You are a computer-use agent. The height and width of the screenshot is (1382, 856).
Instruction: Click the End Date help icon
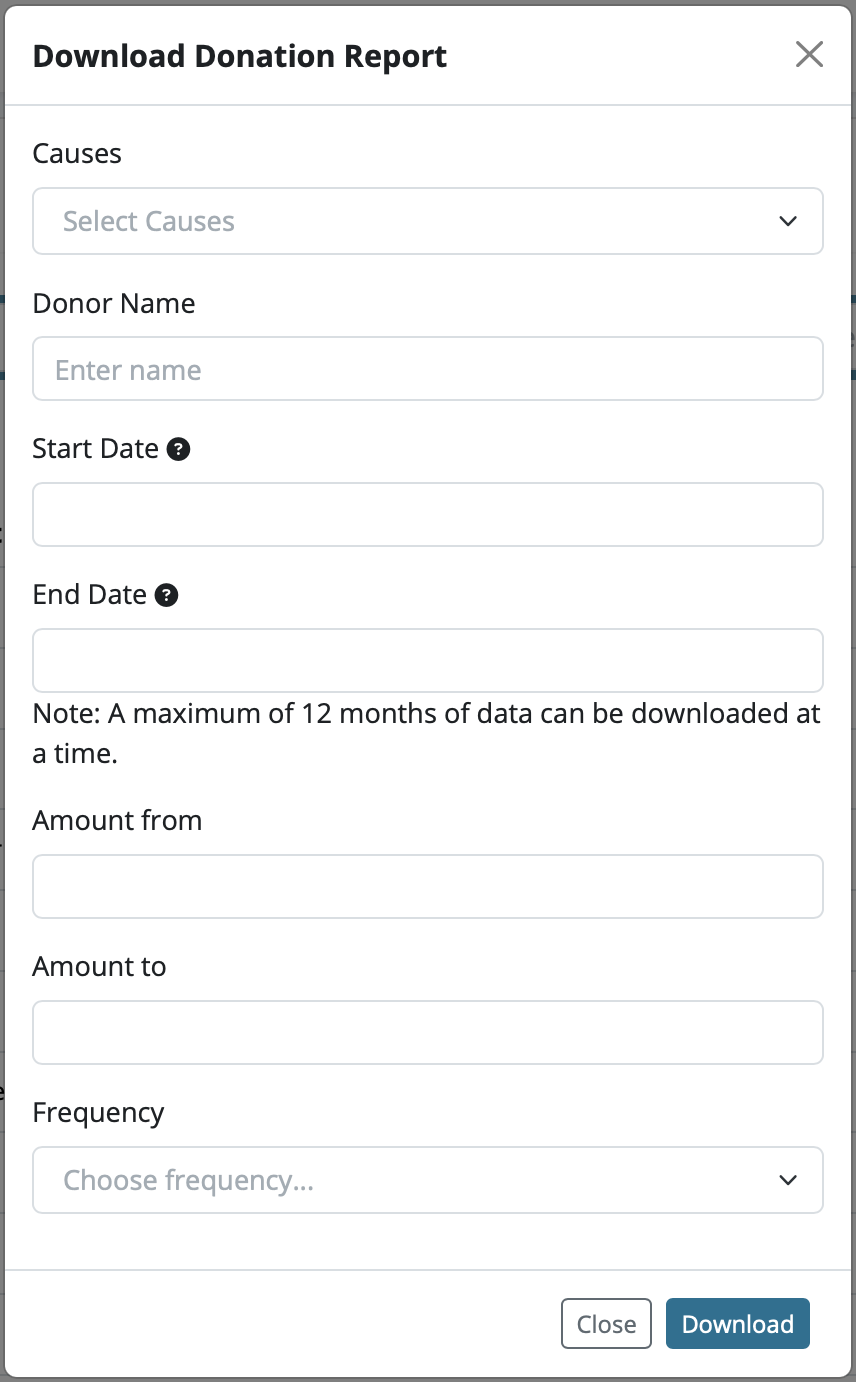point(166,595)
